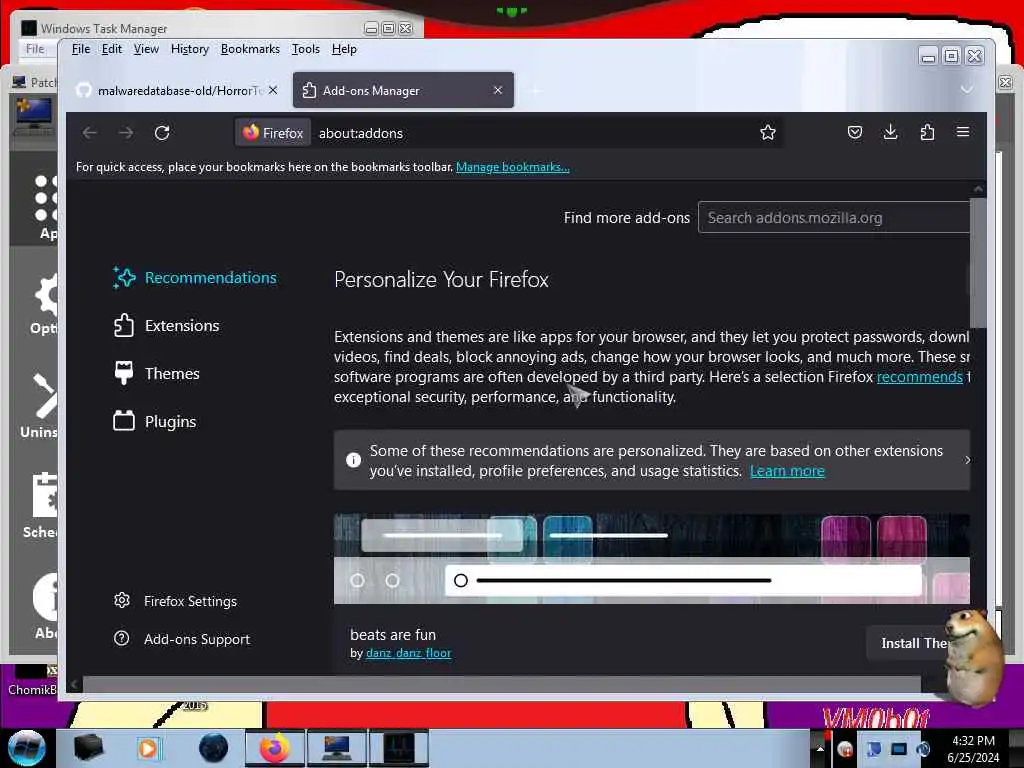Click the info icon in the notice
1024x768 pixels.
click(x=353, y=460)
